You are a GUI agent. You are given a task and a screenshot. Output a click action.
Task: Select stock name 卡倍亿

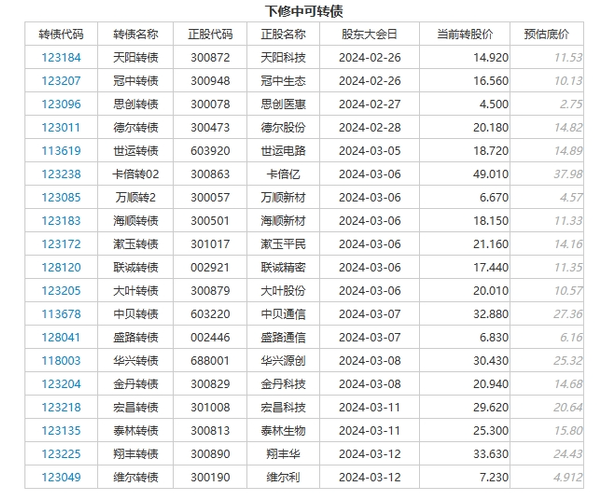pyautogui.click(x=283, y=174)
